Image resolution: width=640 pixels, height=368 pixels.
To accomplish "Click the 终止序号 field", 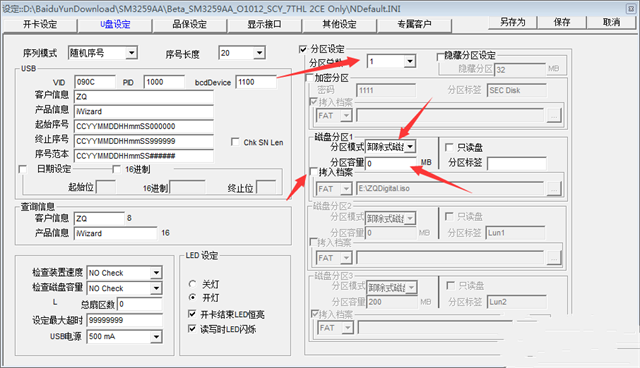I will (144, 141).
